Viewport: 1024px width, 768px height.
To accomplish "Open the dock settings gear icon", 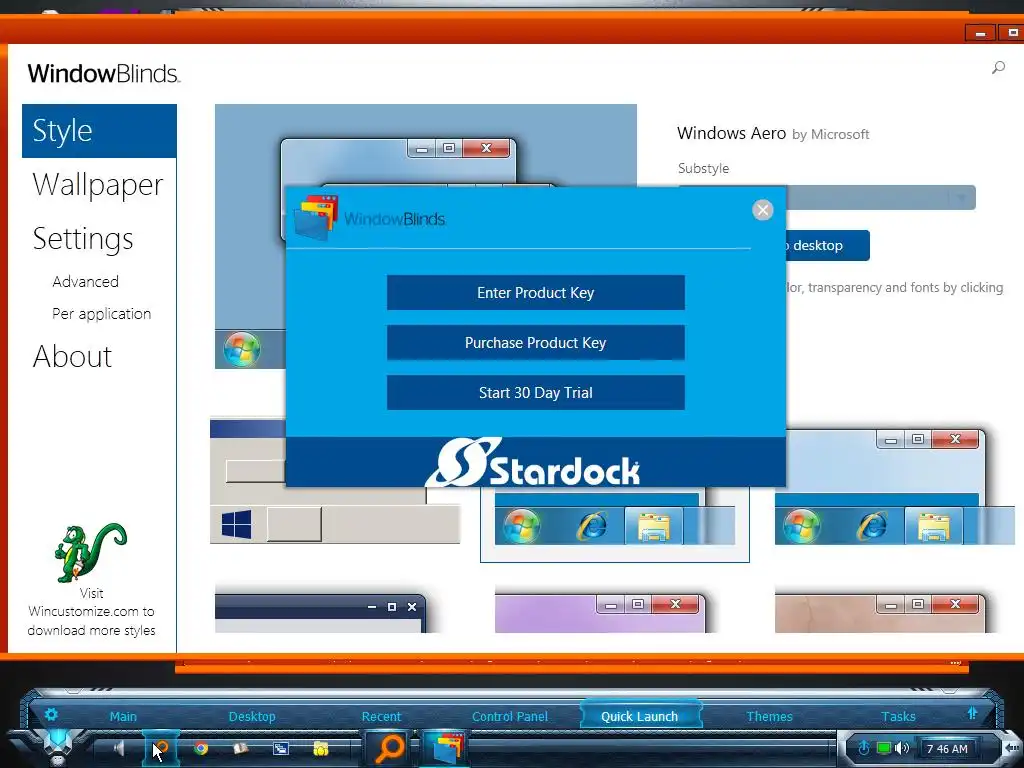I will [x=51, y=714].
